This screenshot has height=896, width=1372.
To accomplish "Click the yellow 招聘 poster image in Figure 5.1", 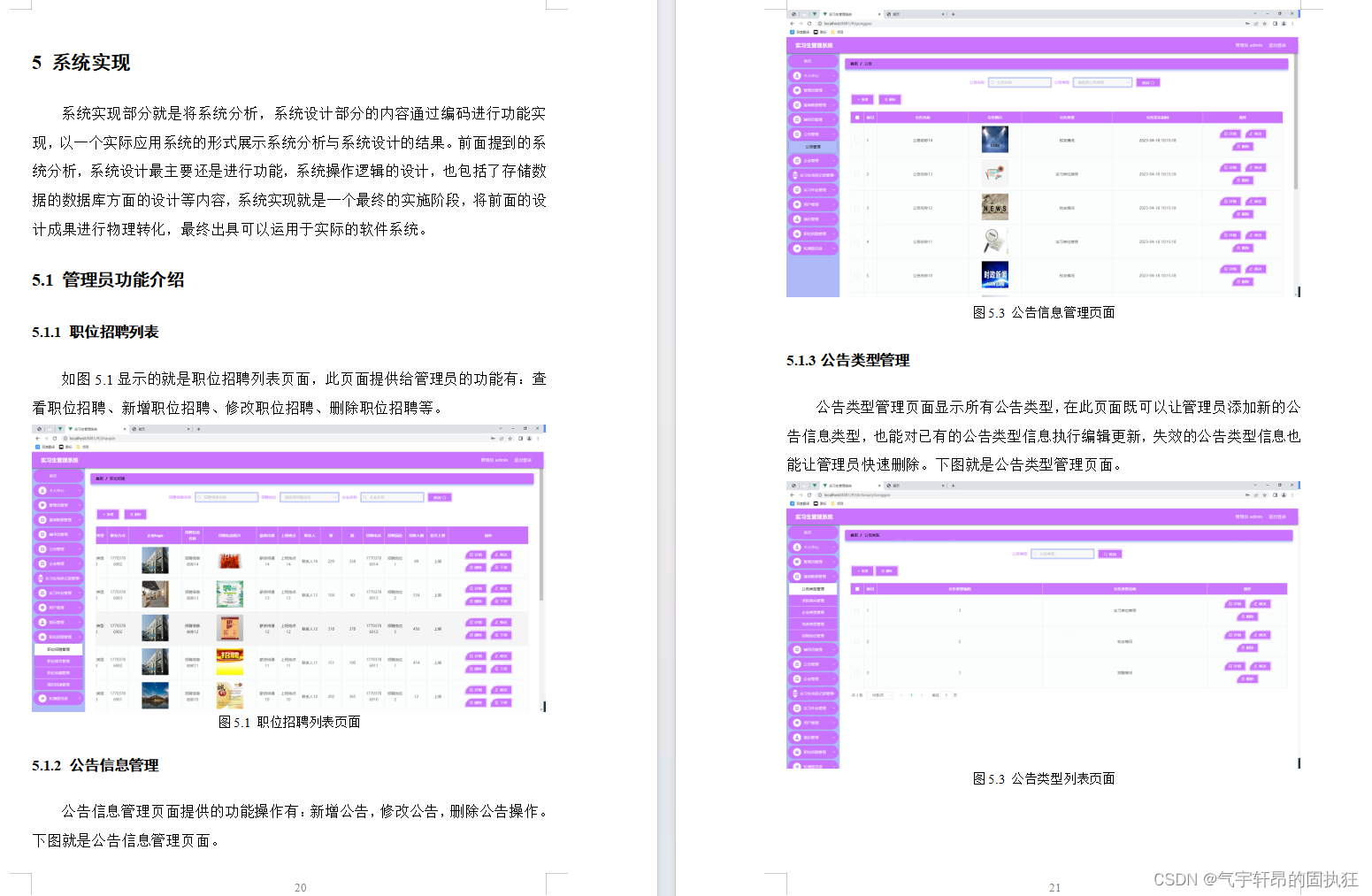I will click(x=229, y=662).
